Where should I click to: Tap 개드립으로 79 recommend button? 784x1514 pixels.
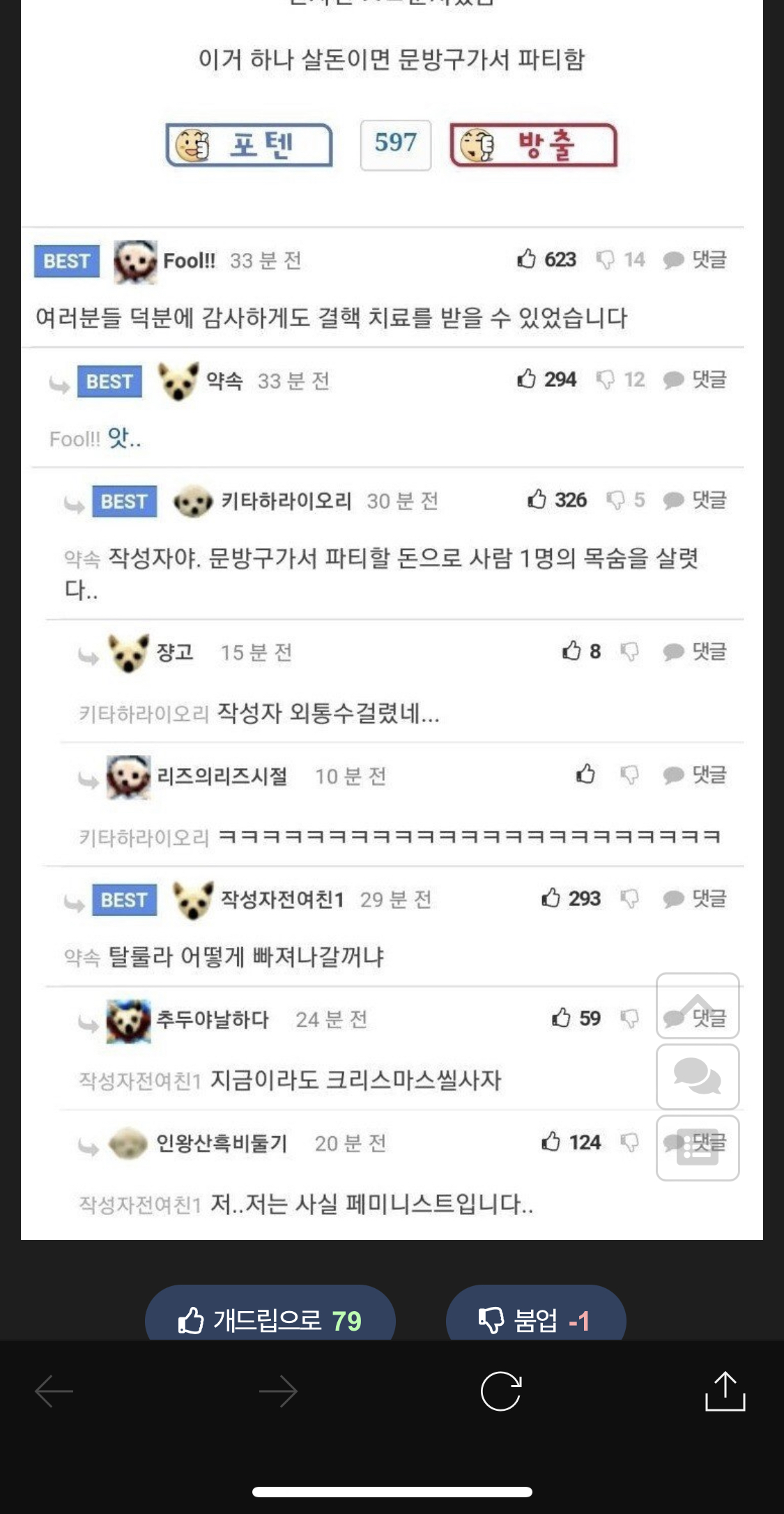tap(270, 1313)
